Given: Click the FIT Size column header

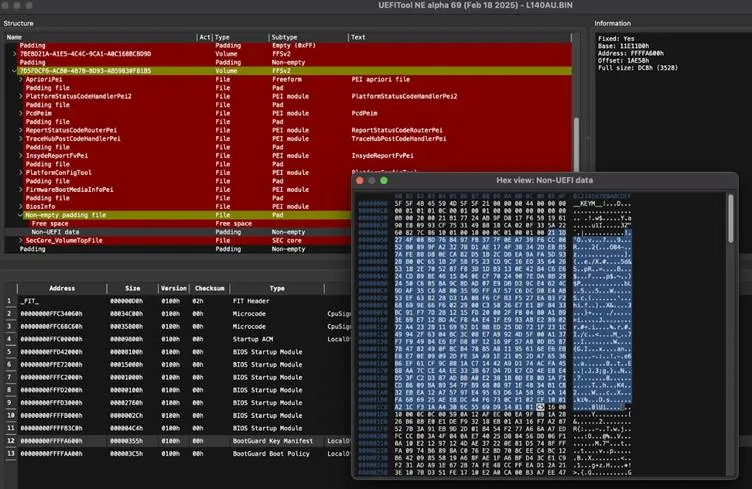Looking at the screenshot, I should (x=132, y=289).
